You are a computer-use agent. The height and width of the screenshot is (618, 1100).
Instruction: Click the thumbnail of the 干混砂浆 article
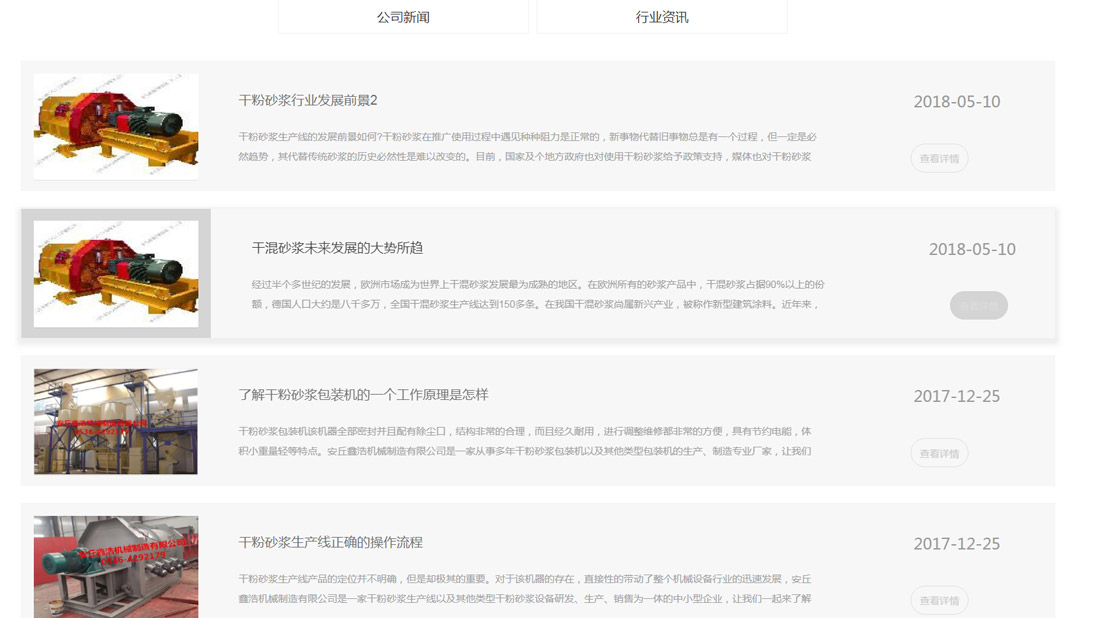[115, 274]
